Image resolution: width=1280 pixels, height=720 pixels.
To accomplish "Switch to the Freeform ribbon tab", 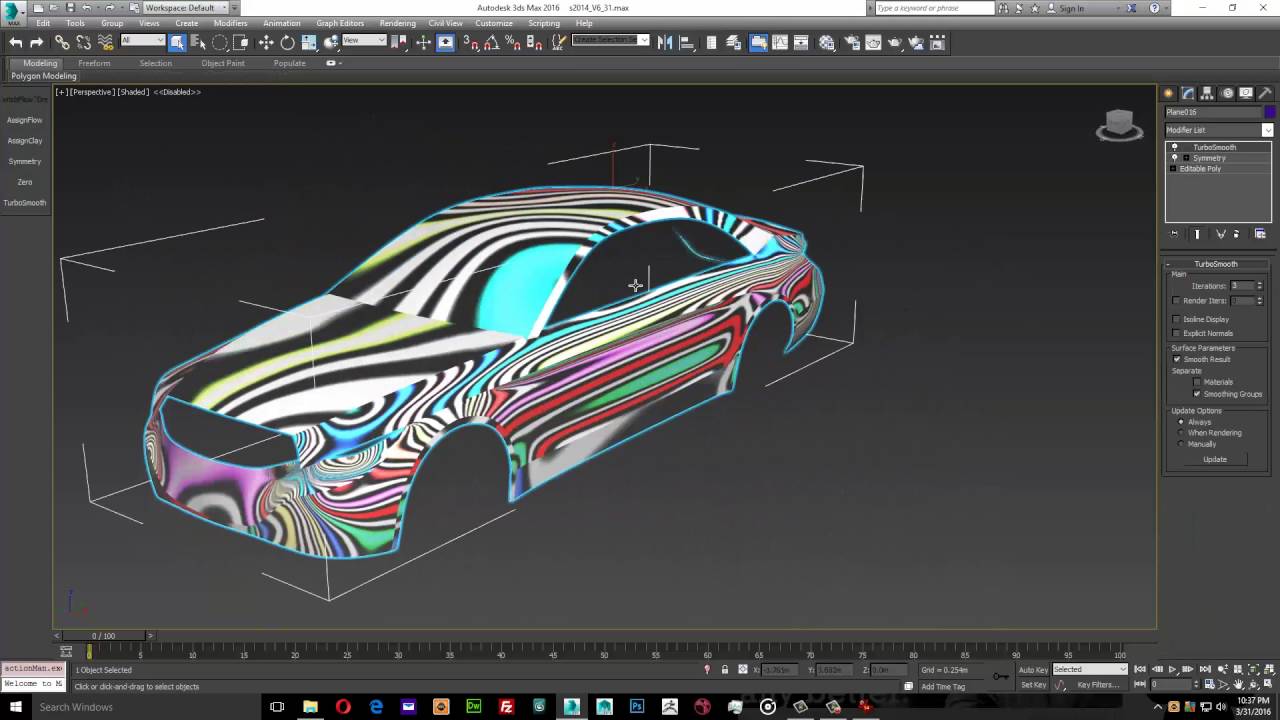I will [94, 63].
